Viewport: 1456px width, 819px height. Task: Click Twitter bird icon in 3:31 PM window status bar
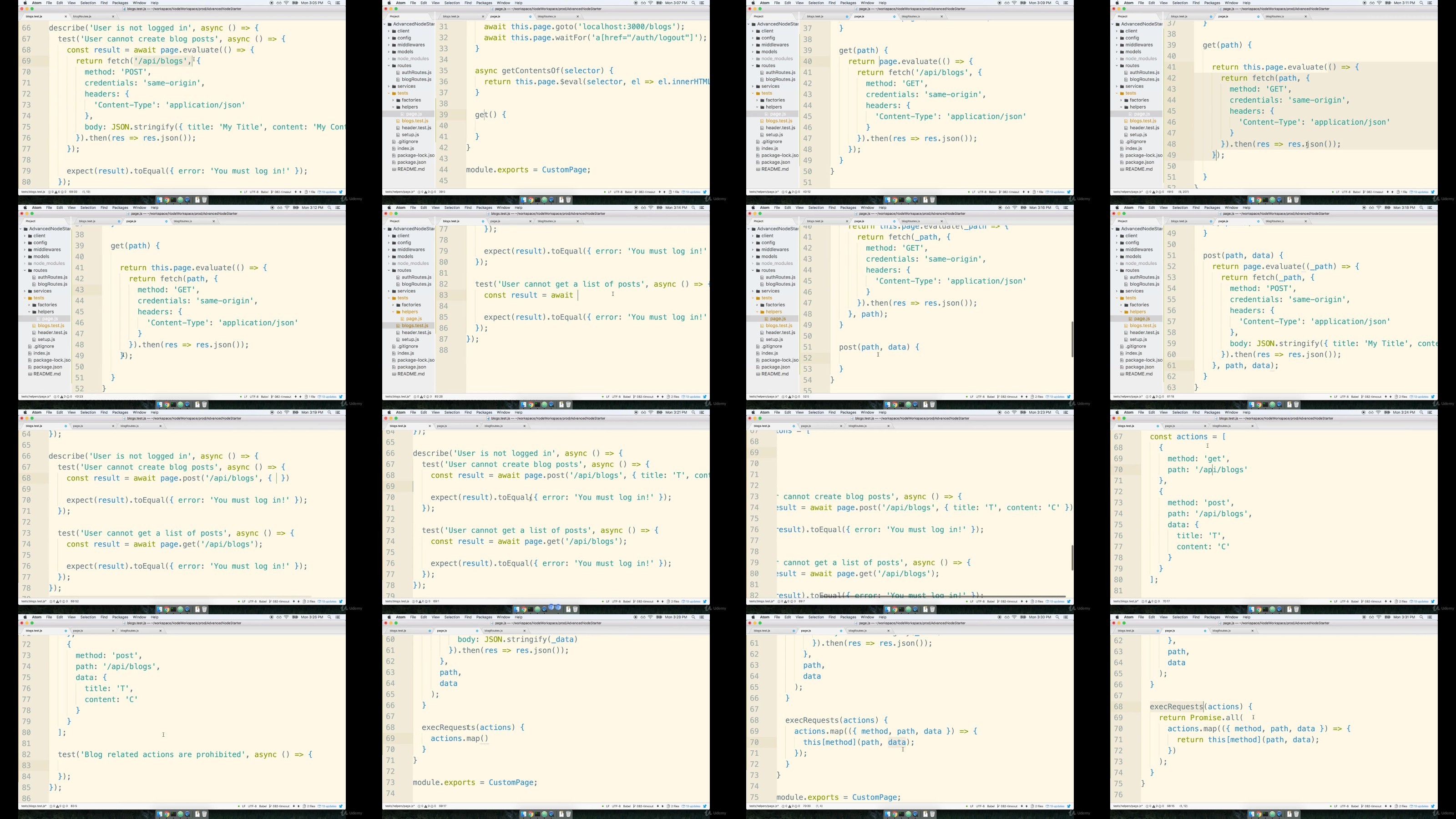(1433, 806)
